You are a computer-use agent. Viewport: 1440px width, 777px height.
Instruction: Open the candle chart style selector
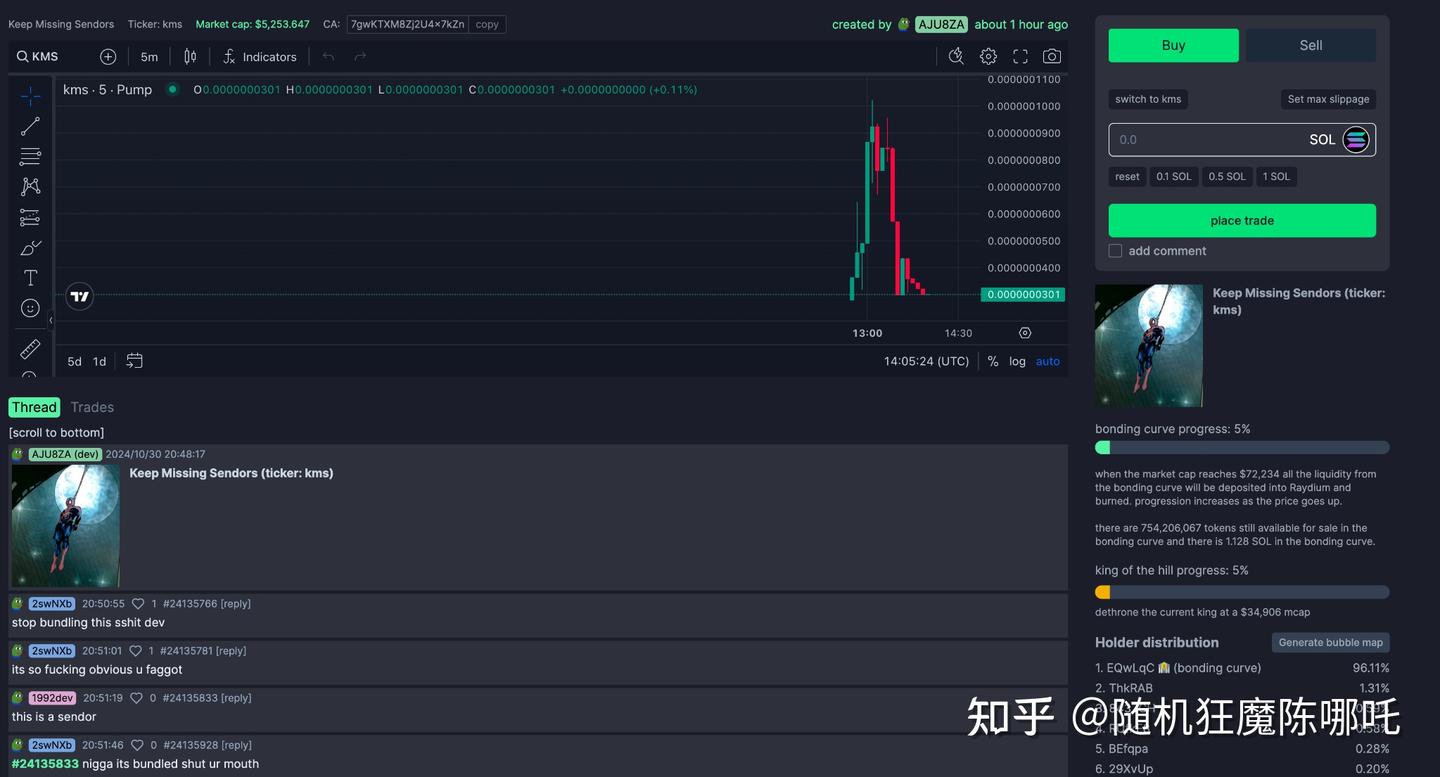[190, 56]
